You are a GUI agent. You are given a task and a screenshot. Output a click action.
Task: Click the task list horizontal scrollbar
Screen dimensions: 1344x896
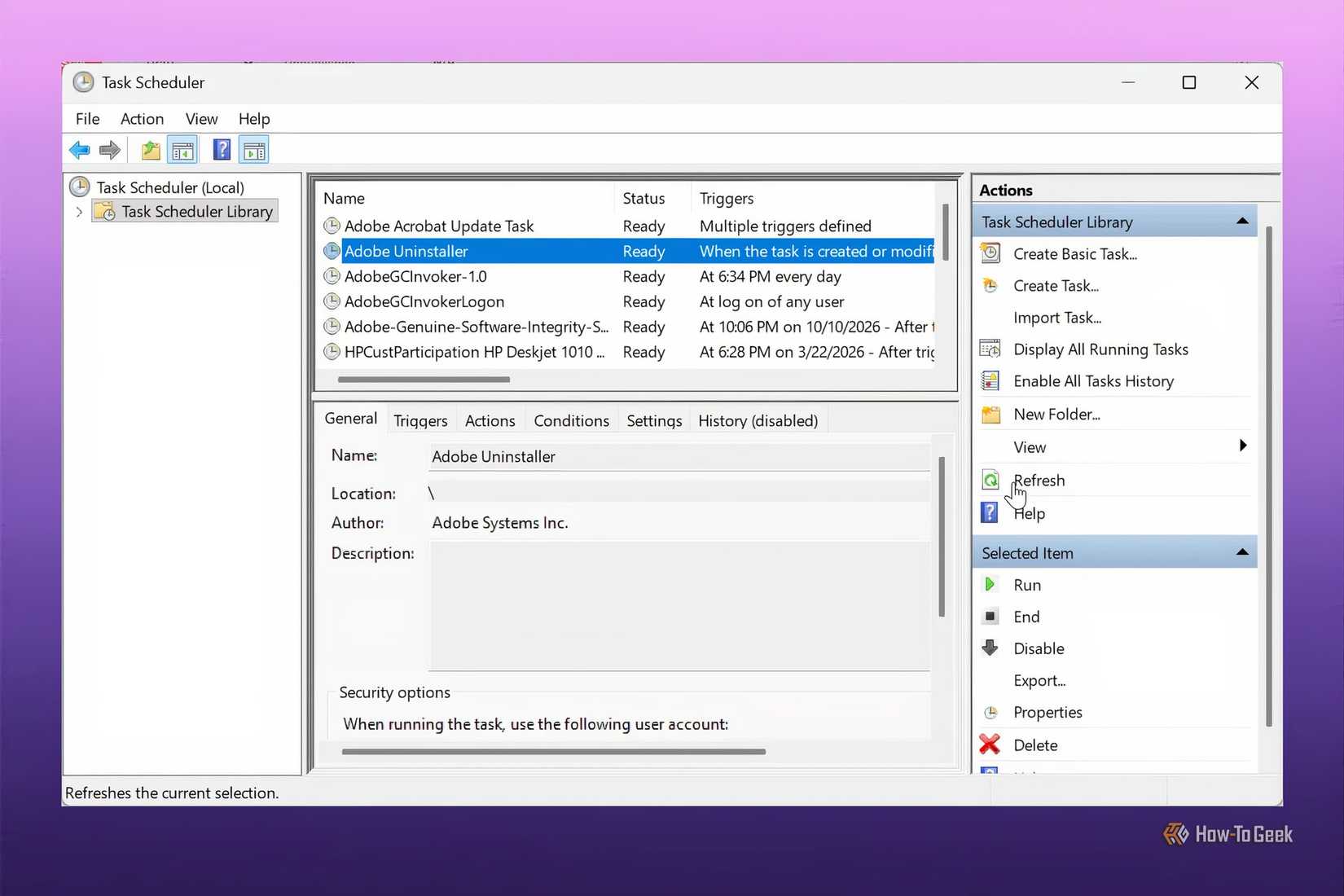[424, 380]
